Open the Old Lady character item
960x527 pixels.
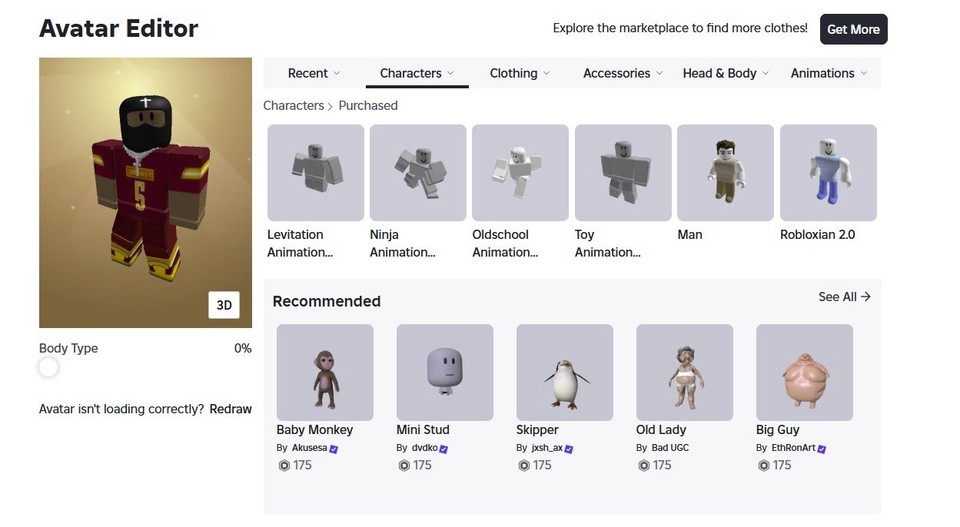(x=685, y=372)
